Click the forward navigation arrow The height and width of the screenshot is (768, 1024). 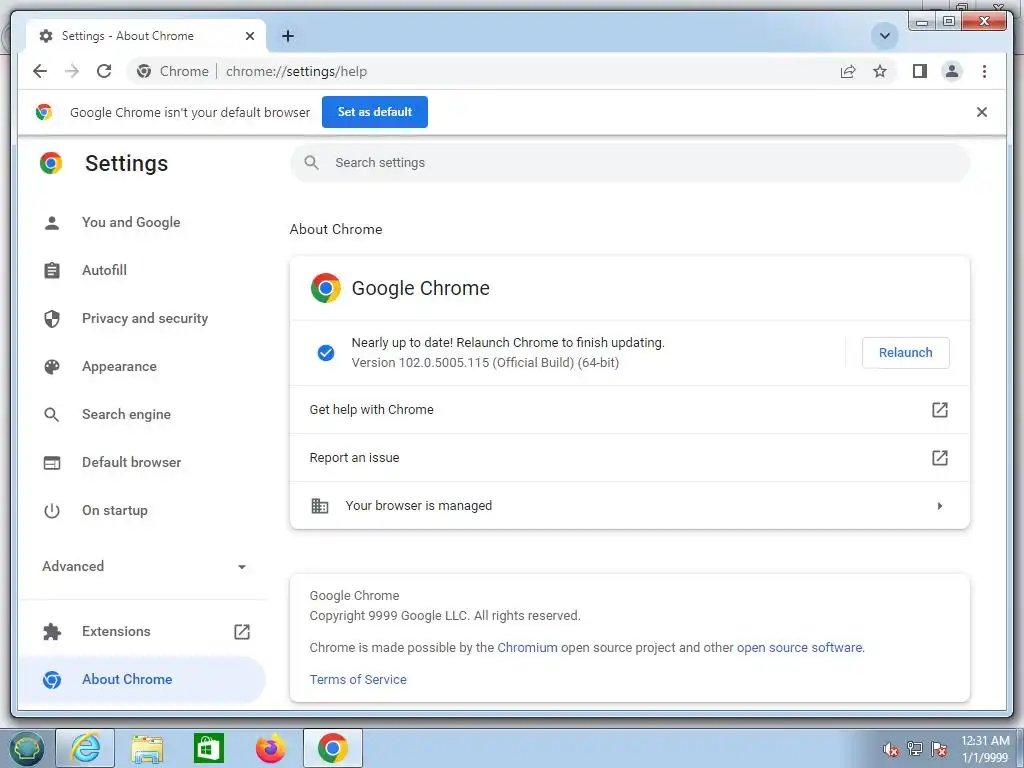[x=72, y=71]
